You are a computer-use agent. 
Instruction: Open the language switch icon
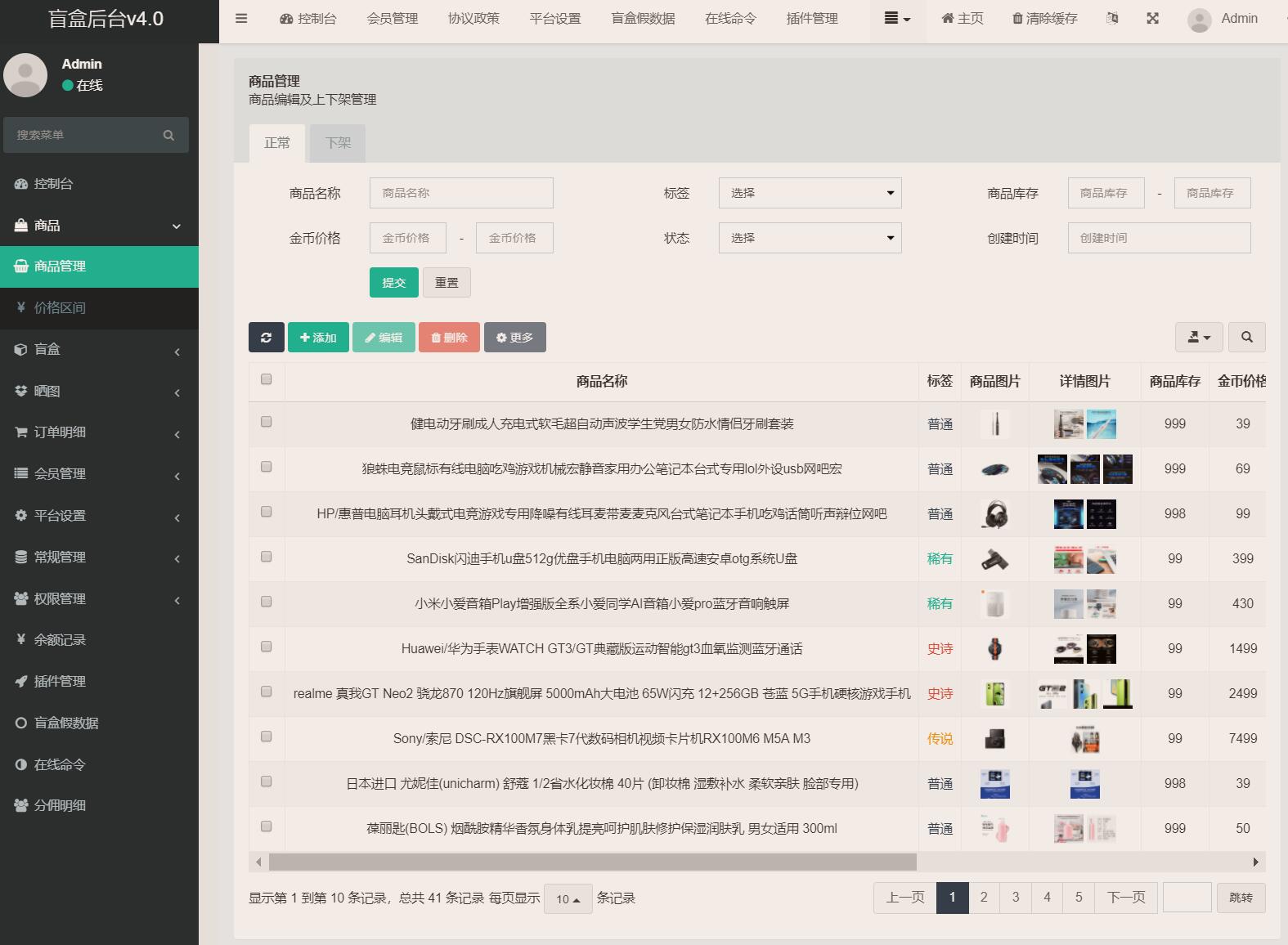coord(1112,18)
